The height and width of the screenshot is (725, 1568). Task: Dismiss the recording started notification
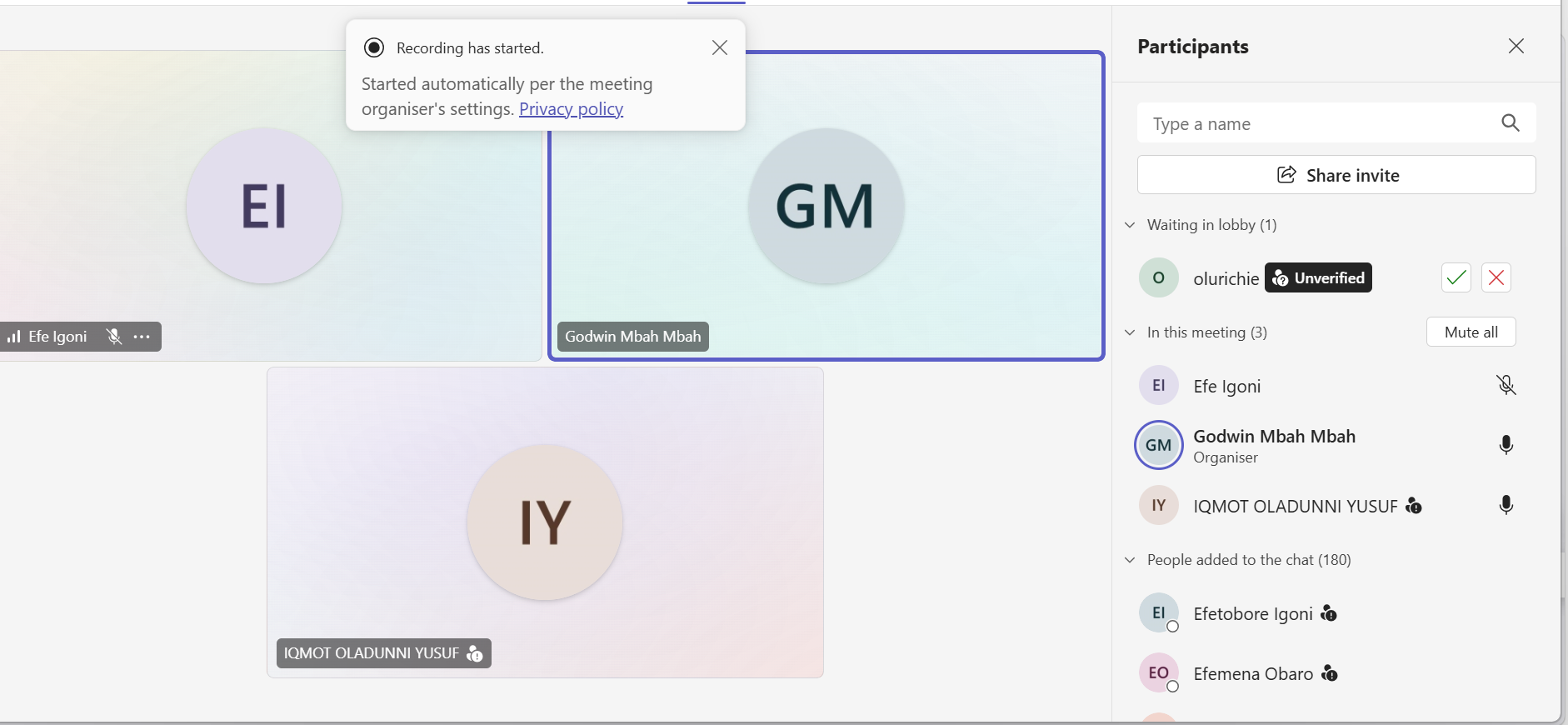tap(720, 48)
